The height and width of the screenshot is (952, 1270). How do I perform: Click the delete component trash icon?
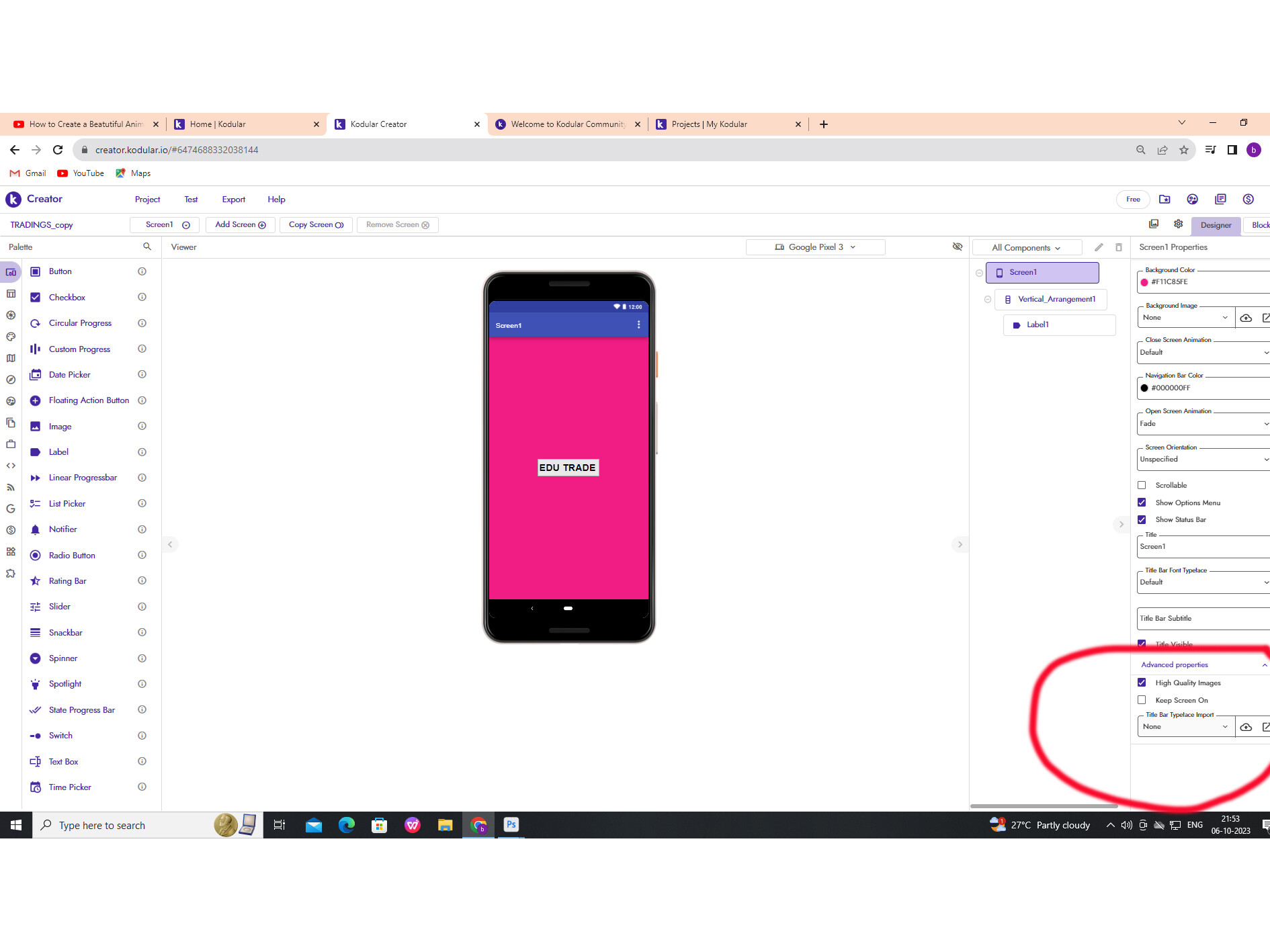click(x=1119, y=247)
